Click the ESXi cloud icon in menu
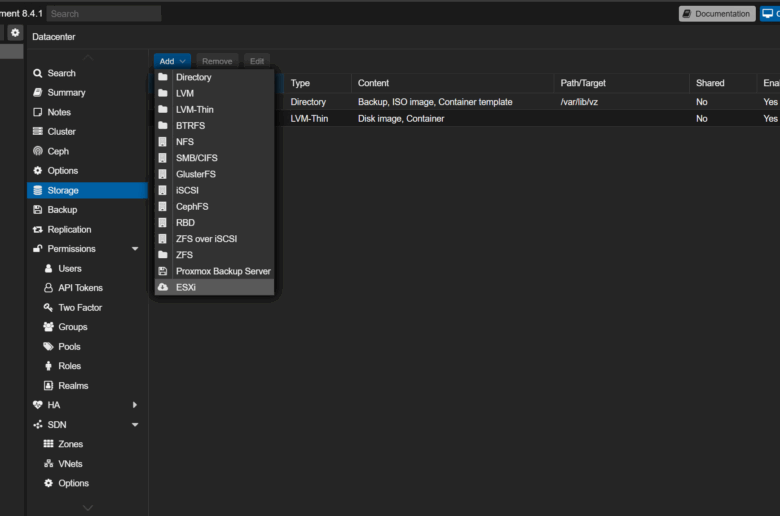 [163, 287]
